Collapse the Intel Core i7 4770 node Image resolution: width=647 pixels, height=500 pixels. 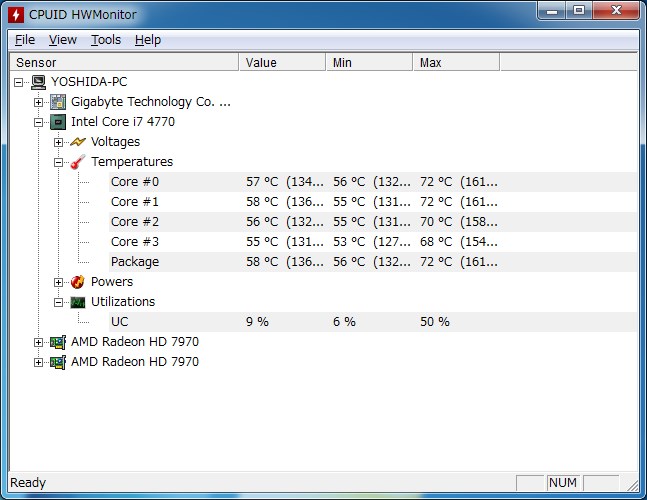(x=38, y=123)
